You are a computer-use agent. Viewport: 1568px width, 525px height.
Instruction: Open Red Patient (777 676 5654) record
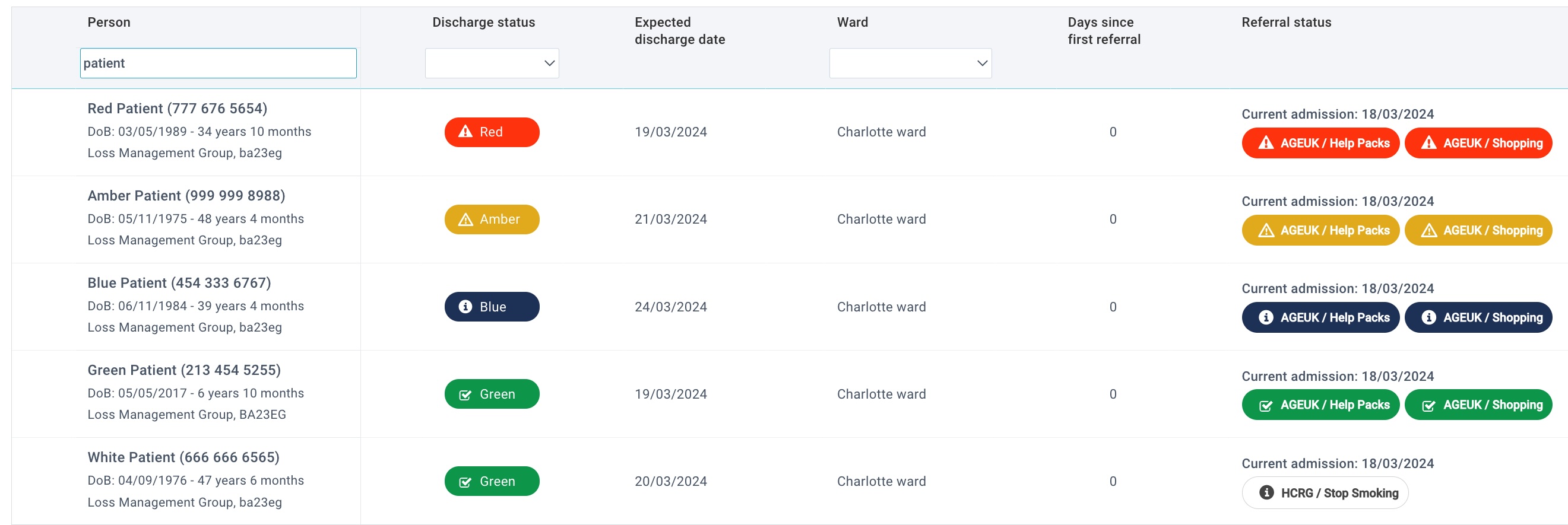pyautogui.click(x=177, y=109)
